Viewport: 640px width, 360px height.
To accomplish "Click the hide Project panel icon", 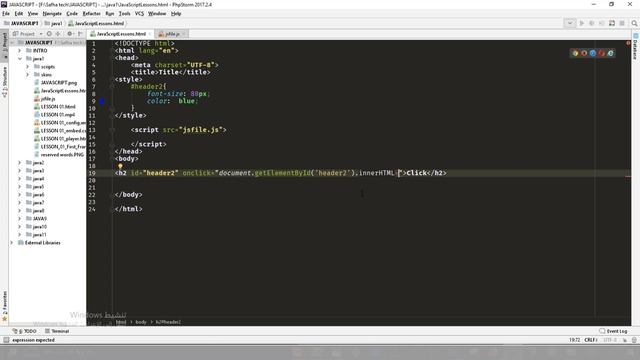I will click(80, 34).
